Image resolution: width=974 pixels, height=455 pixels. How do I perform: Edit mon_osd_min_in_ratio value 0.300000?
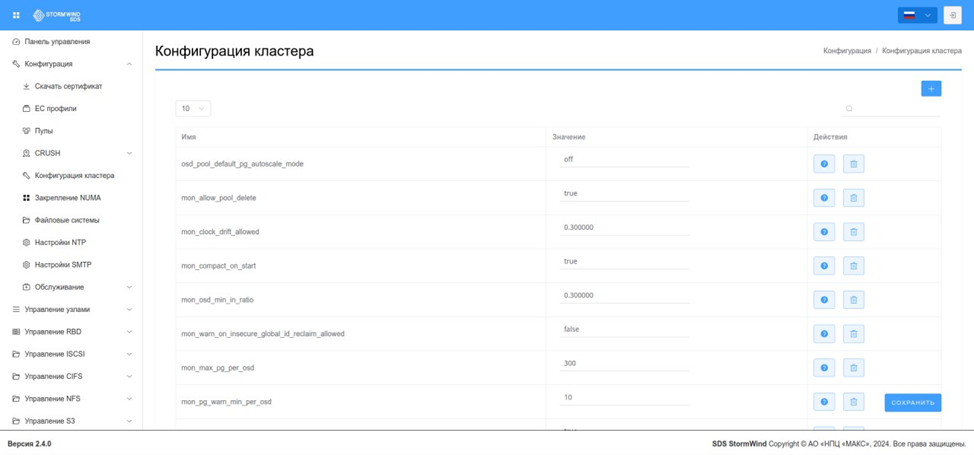tap(624, 295)
